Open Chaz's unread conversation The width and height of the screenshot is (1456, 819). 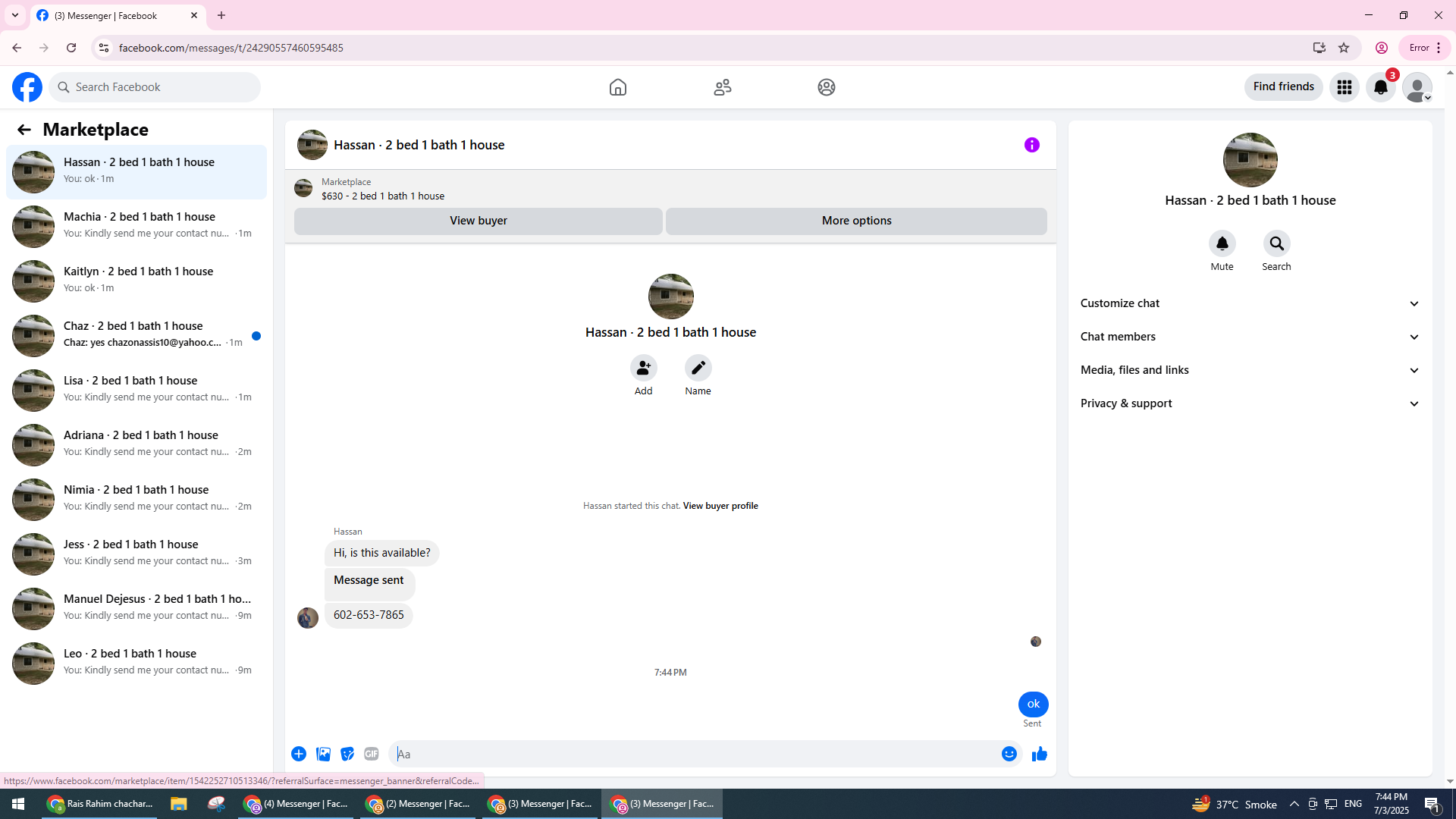point(136,334)
